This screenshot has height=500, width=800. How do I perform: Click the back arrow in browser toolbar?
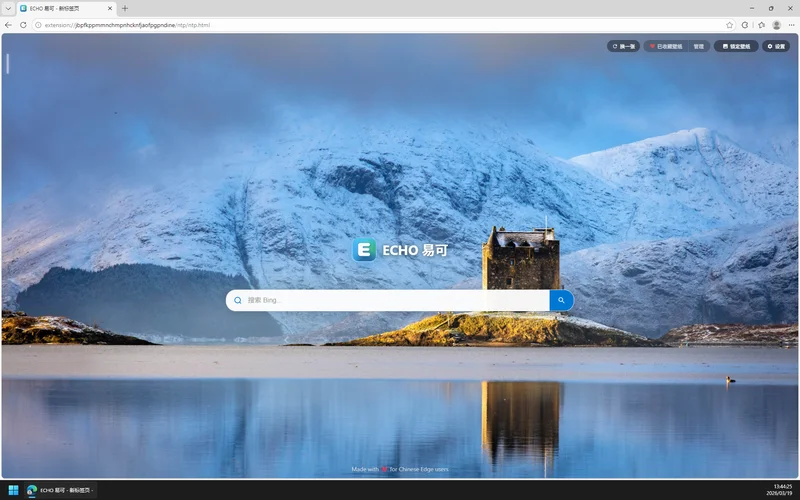coord(9,24)
